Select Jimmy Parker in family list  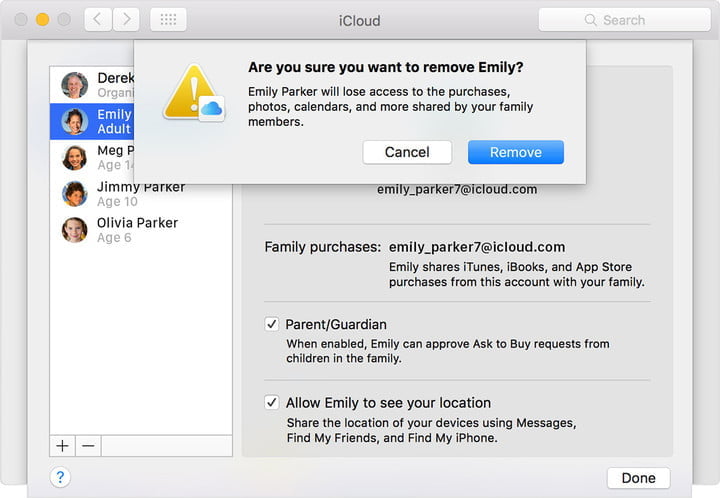click(141, 194)
